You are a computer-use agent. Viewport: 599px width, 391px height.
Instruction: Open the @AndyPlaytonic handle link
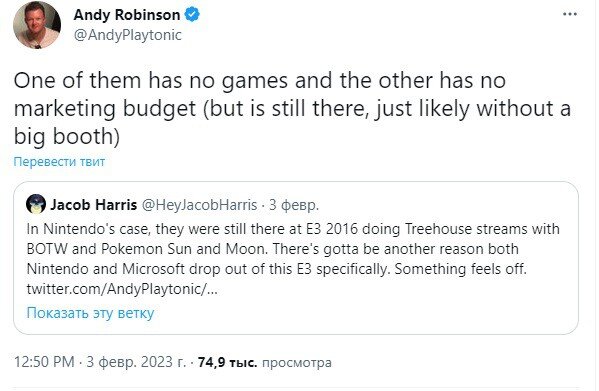coord(128,35)
